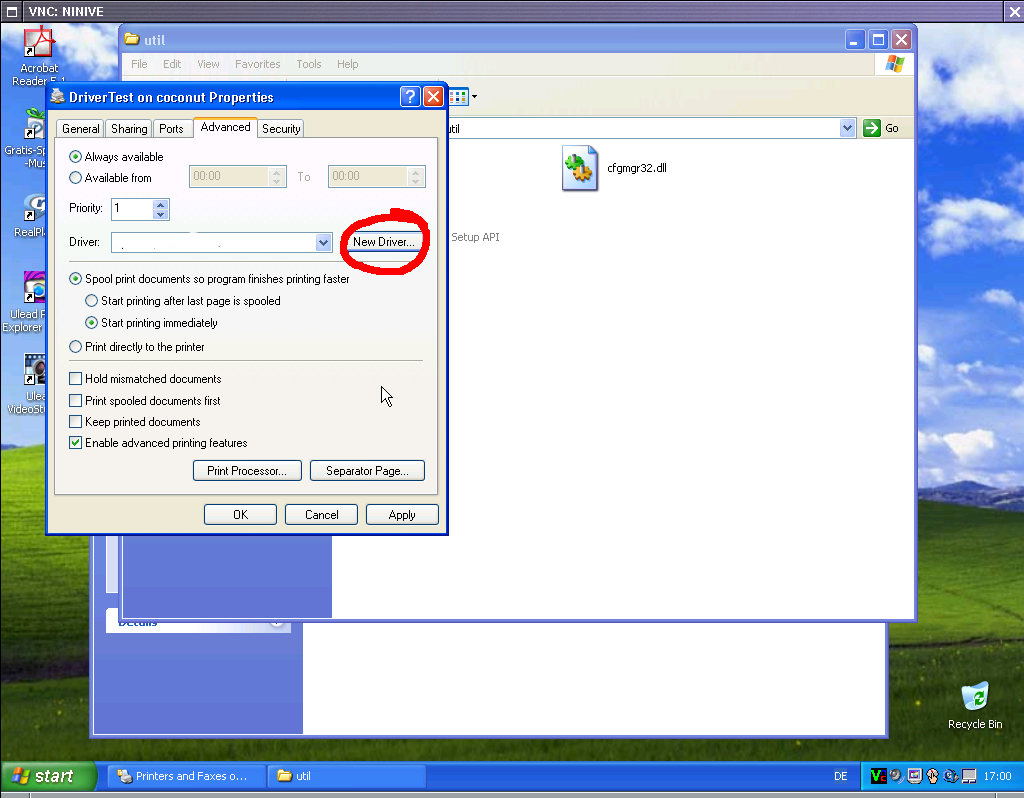This screenshot has width=1024, height=798.
Task: Select Print directly to the printer
Action: point(76,347)
